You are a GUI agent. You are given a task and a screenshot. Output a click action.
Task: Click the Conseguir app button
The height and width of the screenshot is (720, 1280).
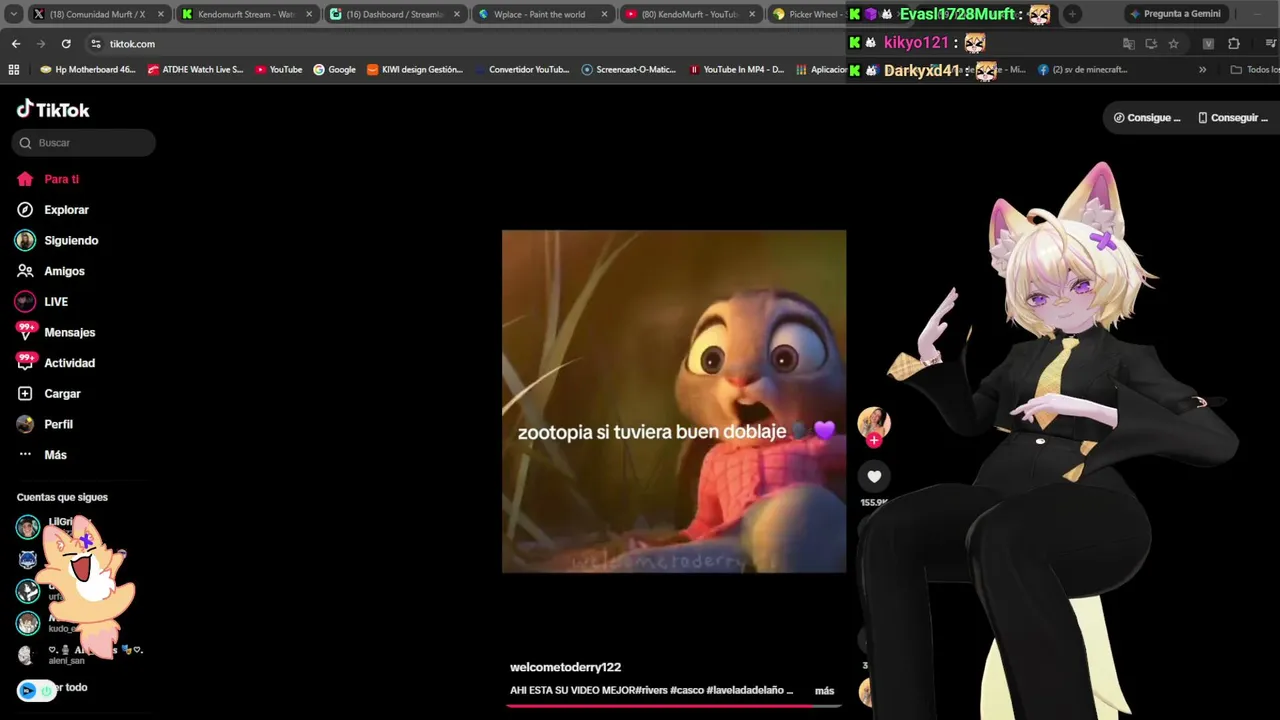tap(1233, 118)
